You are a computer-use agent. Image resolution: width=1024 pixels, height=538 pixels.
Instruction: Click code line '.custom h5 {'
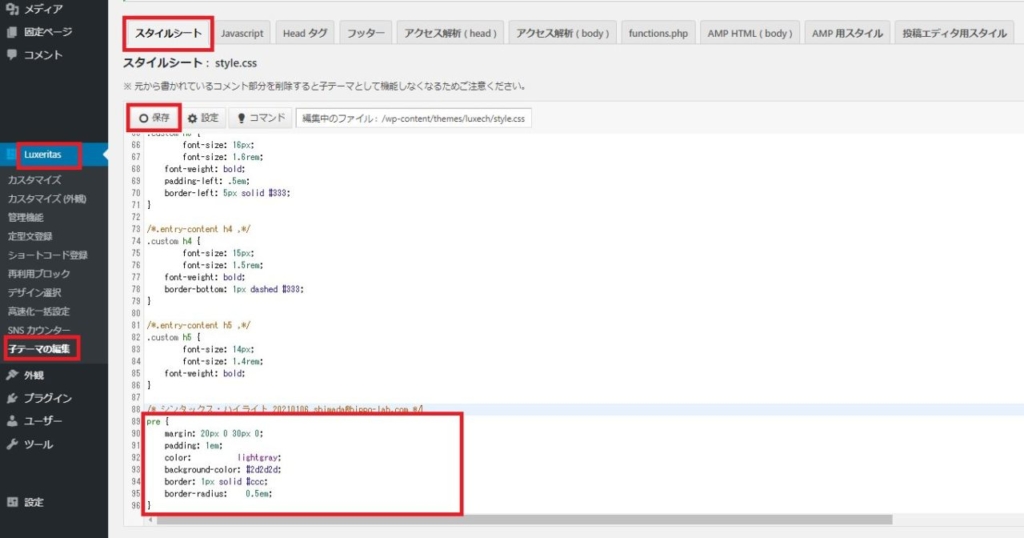click(x=174, y=338)
